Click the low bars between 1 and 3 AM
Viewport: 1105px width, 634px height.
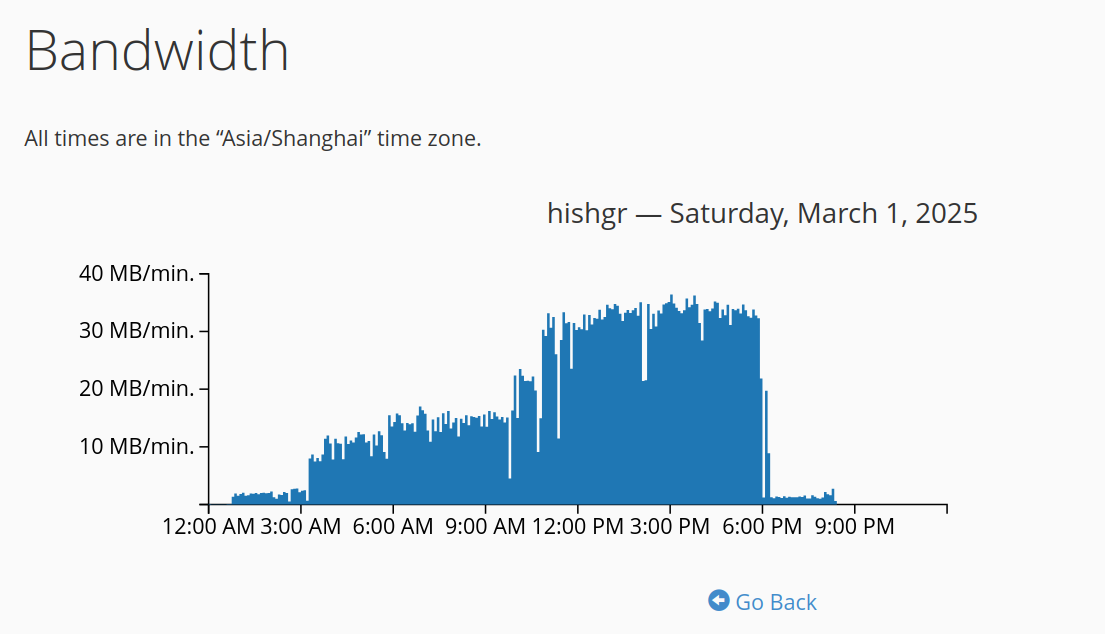pos(269,497)
